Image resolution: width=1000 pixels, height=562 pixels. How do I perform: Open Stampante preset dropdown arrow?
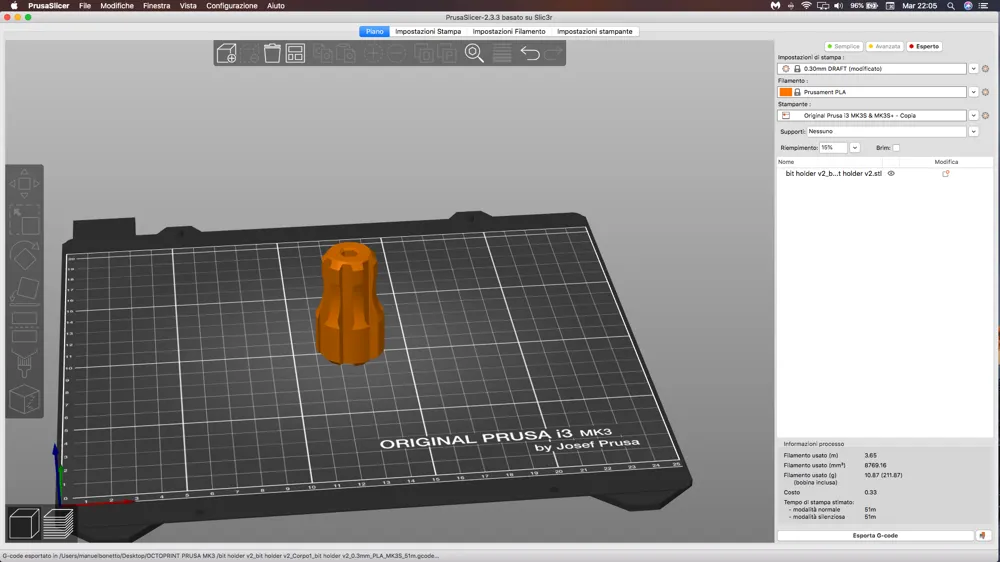pos(973,115)
